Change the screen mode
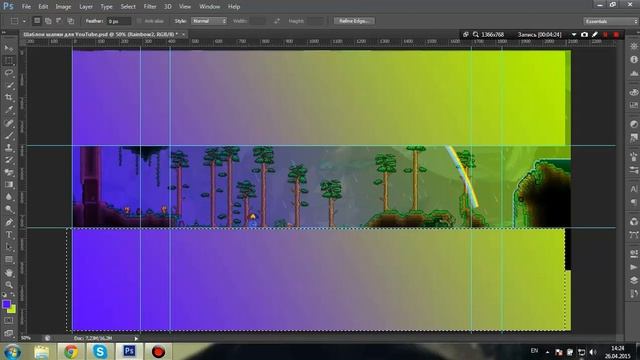This screenshot has height=360, width=640. (9, 333)
